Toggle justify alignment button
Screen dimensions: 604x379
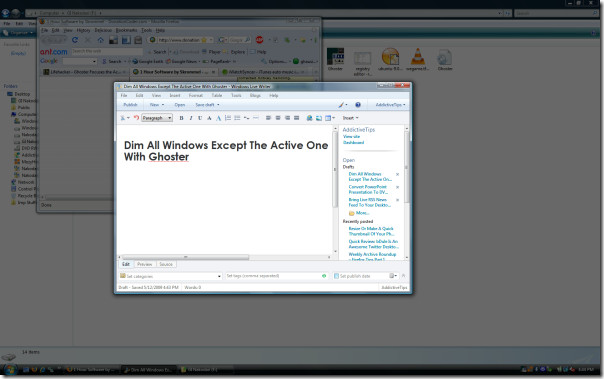296,118
